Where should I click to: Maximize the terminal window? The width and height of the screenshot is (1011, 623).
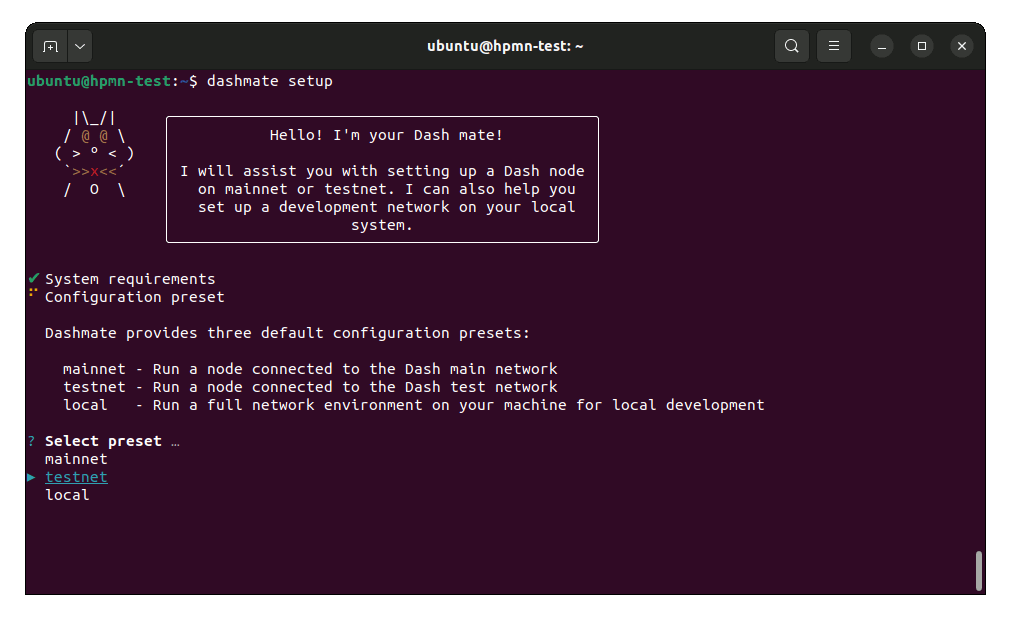click(922, 46)
